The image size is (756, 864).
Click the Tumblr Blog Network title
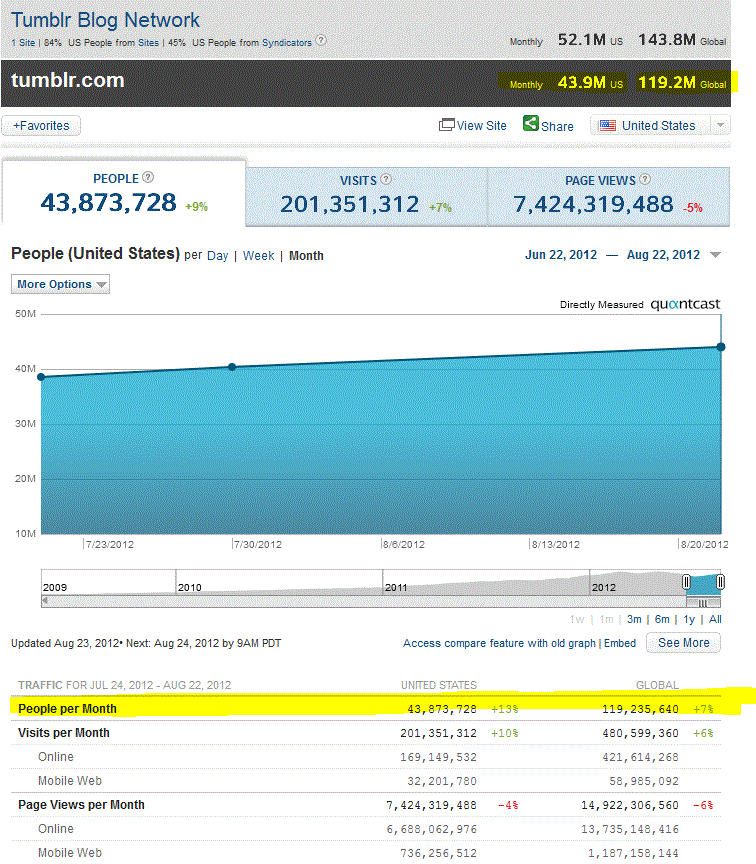click(105, 20)
